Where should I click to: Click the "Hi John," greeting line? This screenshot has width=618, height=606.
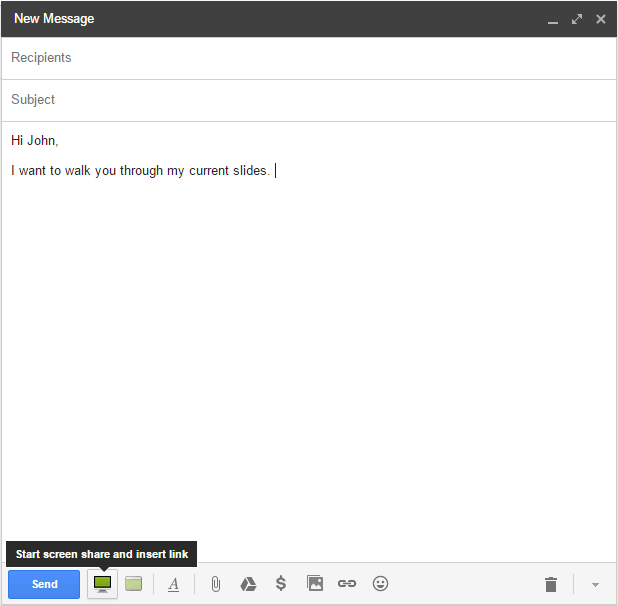[35, 141]
